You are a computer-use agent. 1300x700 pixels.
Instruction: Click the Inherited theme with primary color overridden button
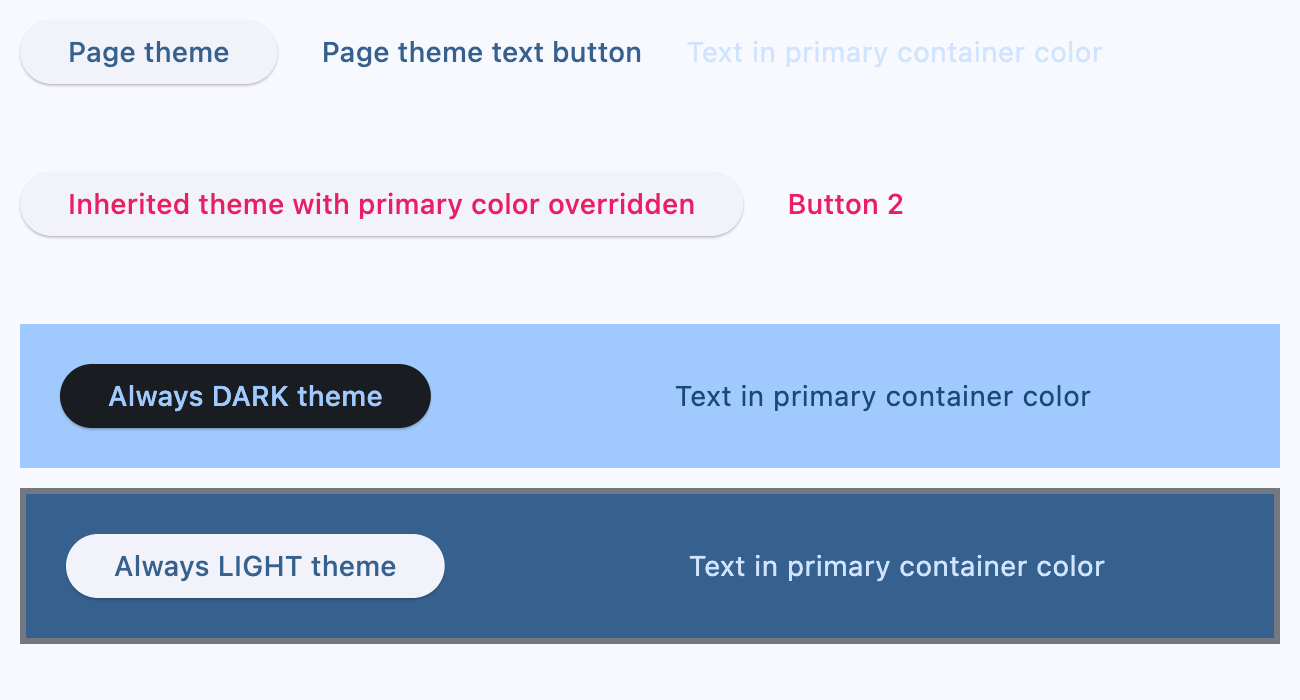pyautogui.click(x=380, y=204)
